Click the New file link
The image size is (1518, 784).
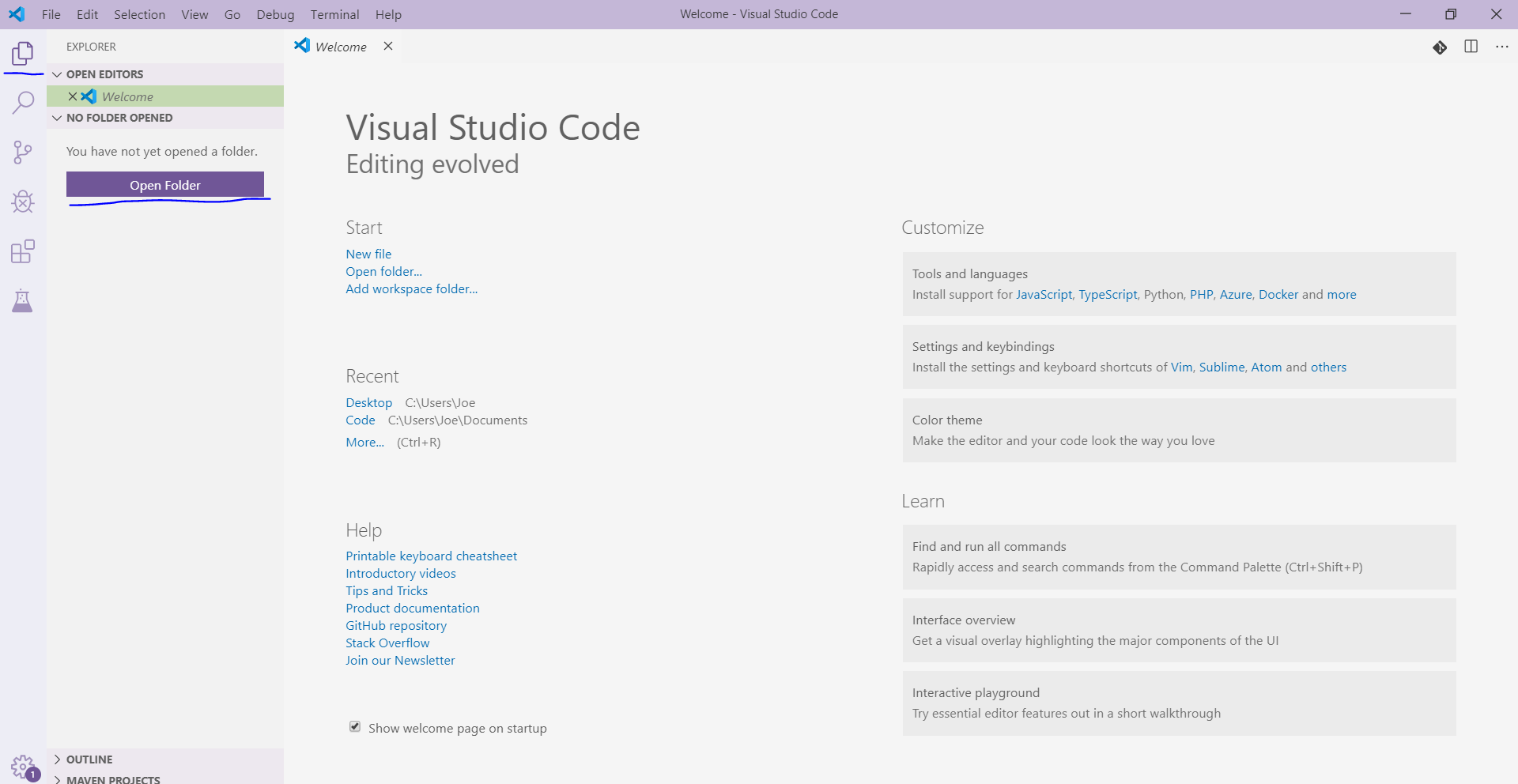point(368,254)
